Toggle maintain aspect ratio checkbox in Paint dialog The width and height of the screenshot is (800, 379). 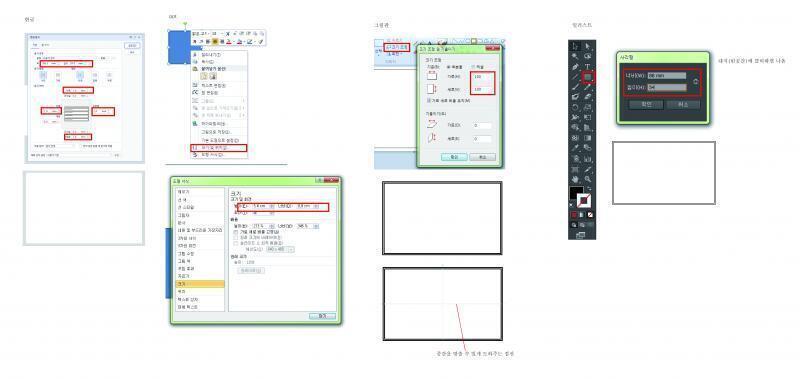coord(429,101)
